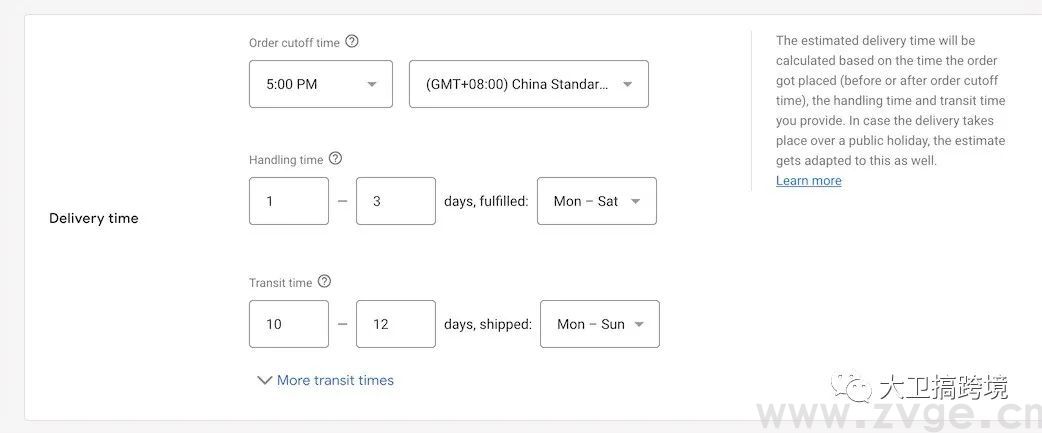Click the "days, shipped:" text

click(x=488, y=324)
